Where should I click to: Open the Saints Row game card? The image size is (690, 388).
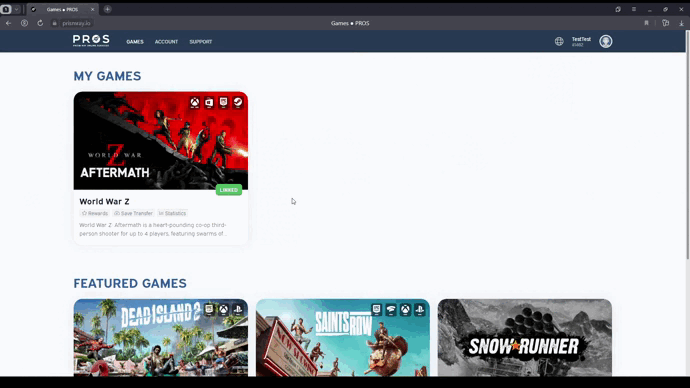(343, 338)
